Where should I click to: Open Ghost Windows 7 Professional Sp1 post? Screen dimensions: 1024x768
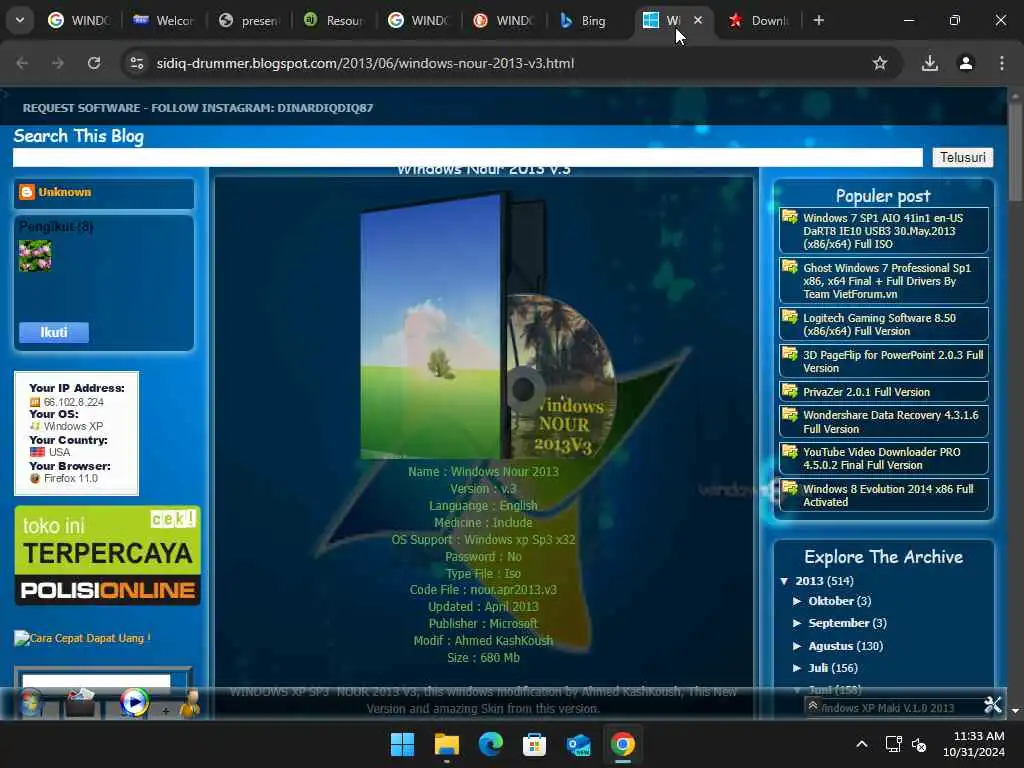click(886, 281)
